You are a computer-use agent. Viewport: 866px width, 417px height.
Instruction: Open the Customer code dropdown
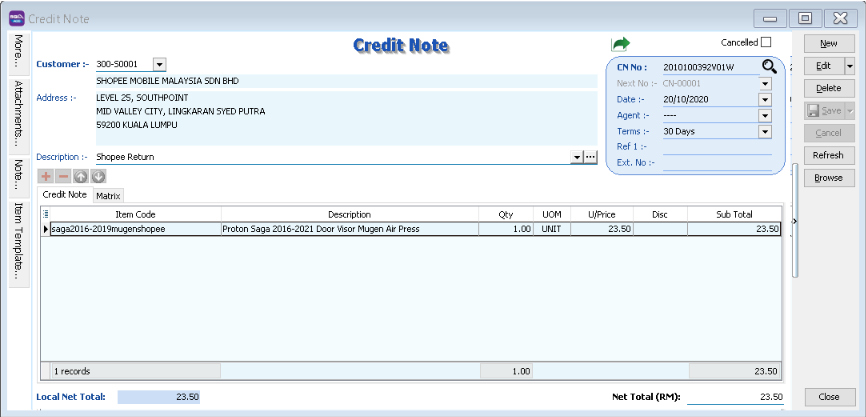(x=159, y=64)
